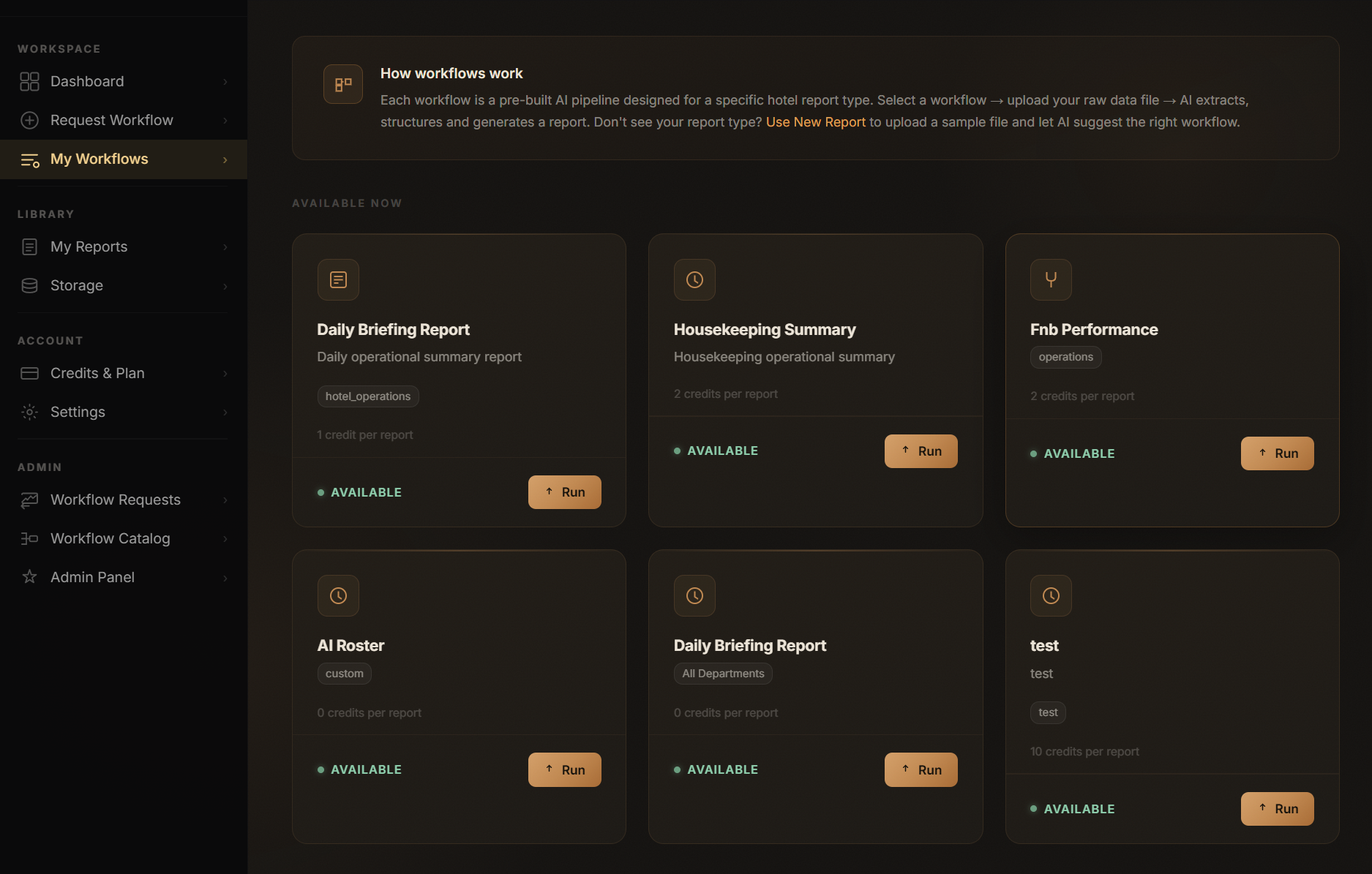The height and width of the screenshot is (874, 1372).
Task: Click the Housekeeping Summary clock icon
Action: 694,279
